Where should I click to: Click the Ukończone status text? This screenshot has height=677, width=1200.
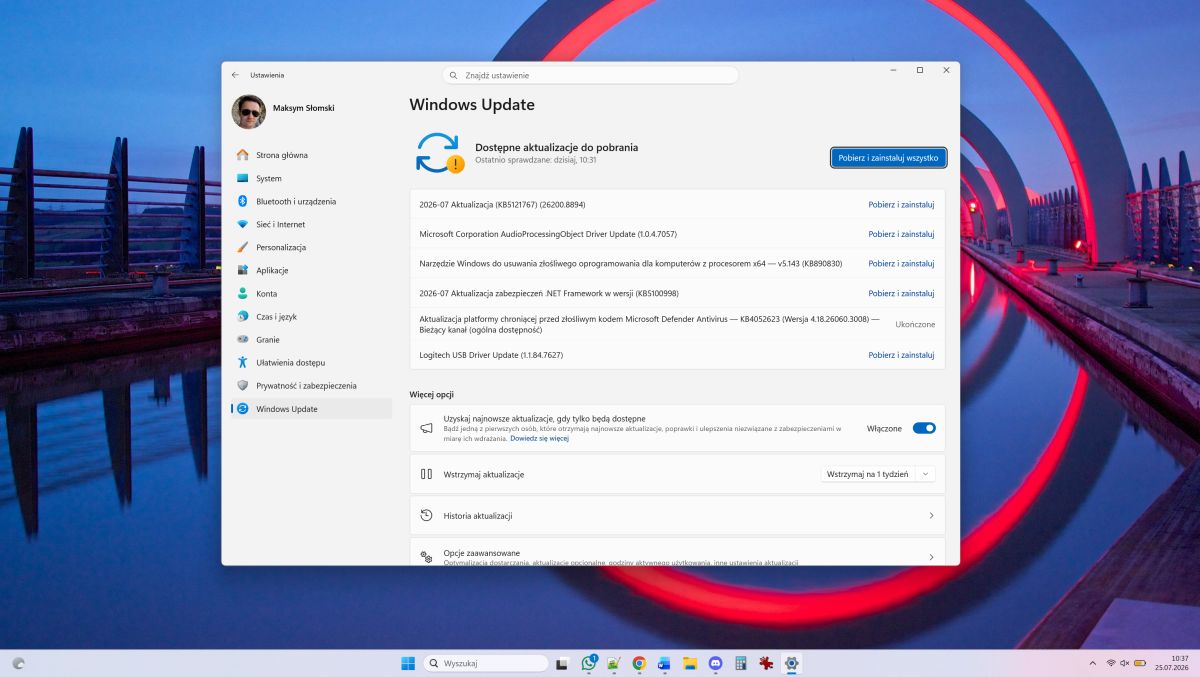click(915, 324)
